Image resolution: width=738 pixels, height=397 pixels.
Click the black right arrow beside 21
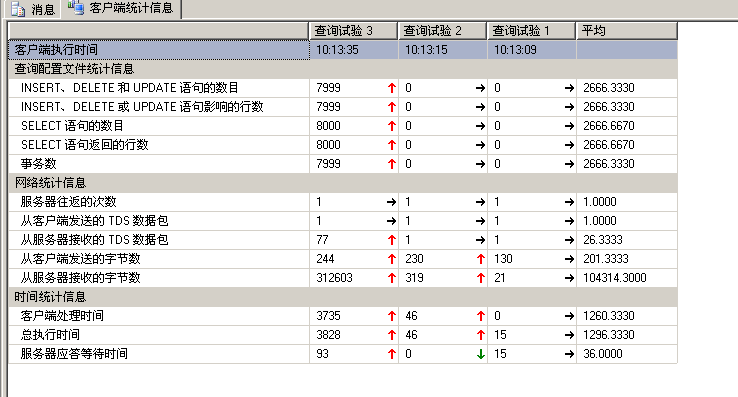570,278
